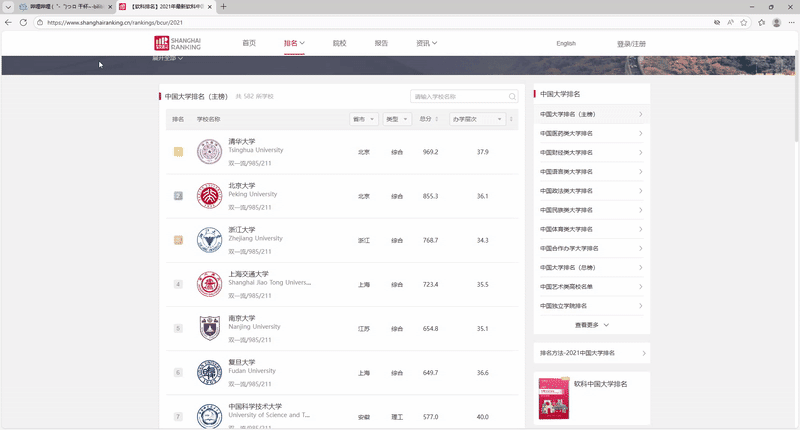Sort by 办学层次 column arrows

click(x=511, y=119)
